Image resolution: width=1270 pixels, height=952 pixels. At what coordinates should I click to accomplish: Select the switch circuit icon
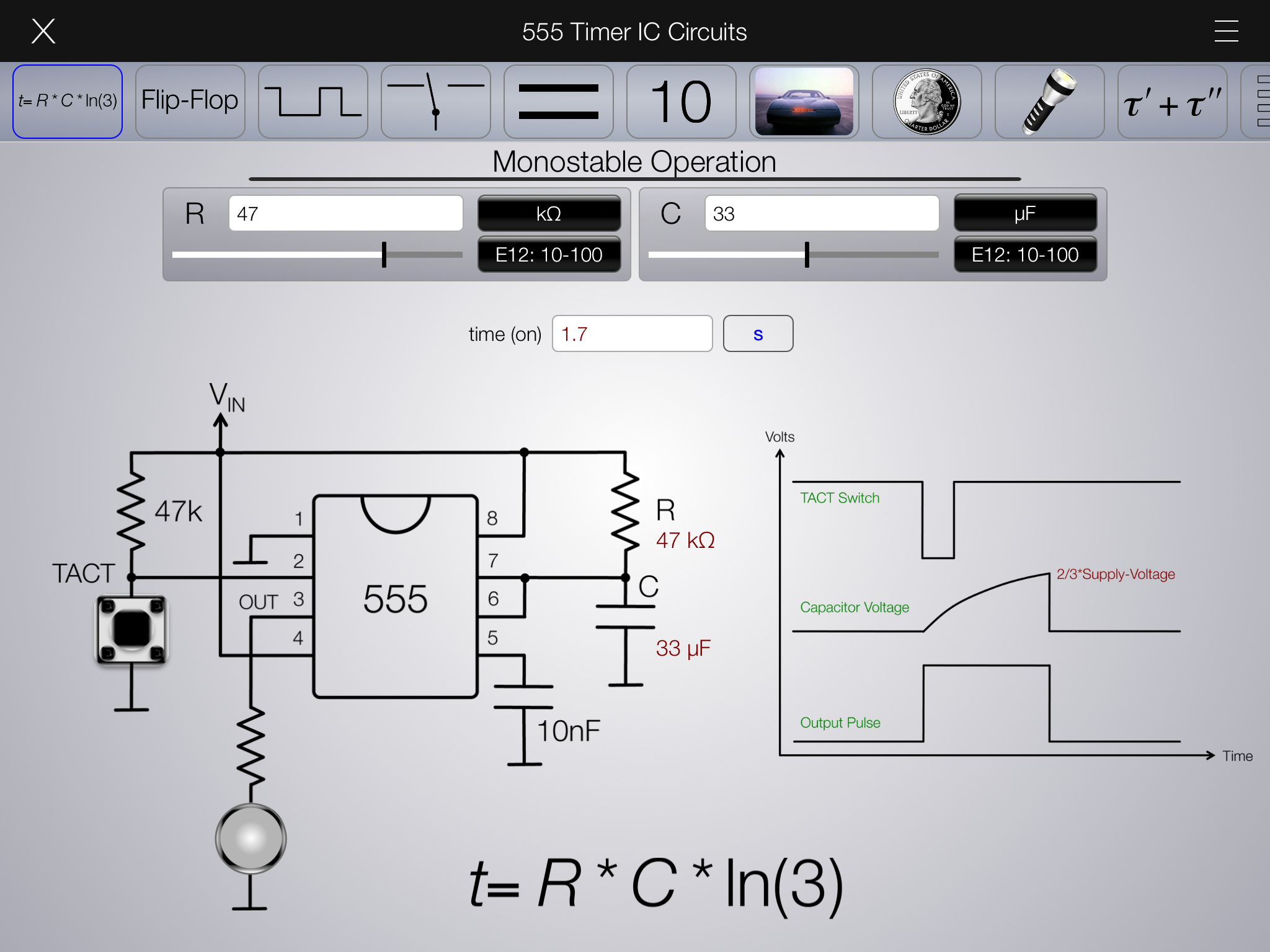coord(435,102)
